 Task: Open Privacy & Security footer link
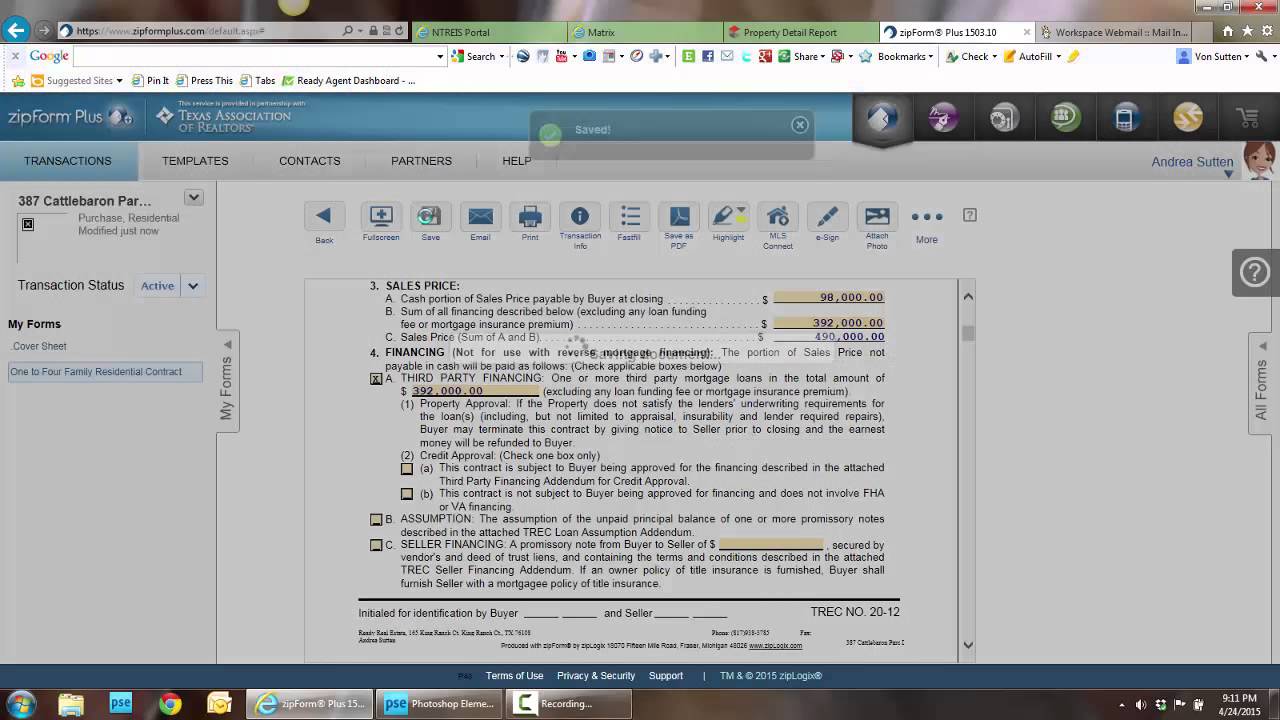pos(596,676)
